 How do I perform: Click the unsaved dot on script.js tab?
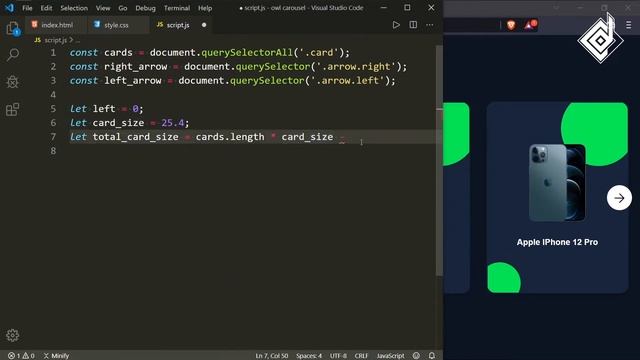click(x=204, y=25)
